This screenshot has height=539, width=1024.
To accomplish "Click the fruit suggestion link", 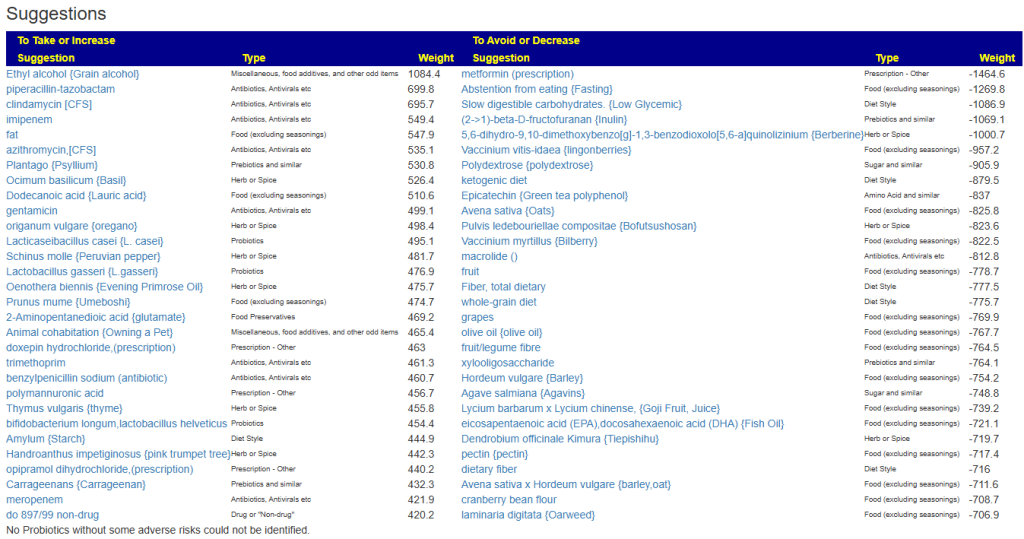I will pyautogui.click(x=470, y=271).
